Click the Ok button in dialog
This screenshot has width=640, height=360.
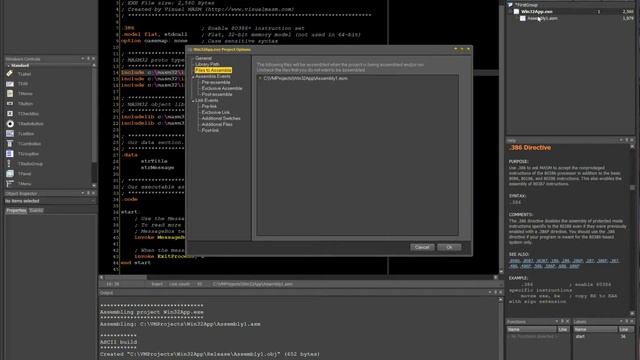(x=449, y=247)
